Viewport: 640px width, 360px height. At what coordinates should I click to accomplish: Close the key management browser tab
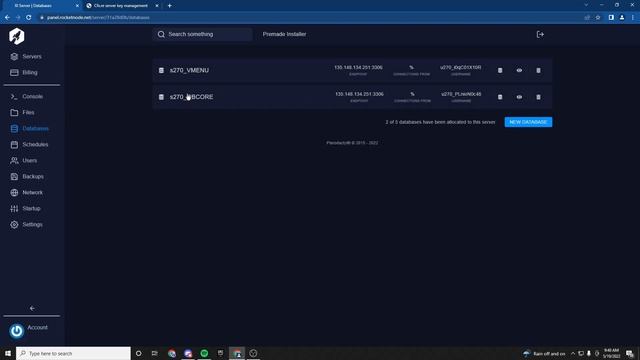pyautogui.click(x=157, y=6)
